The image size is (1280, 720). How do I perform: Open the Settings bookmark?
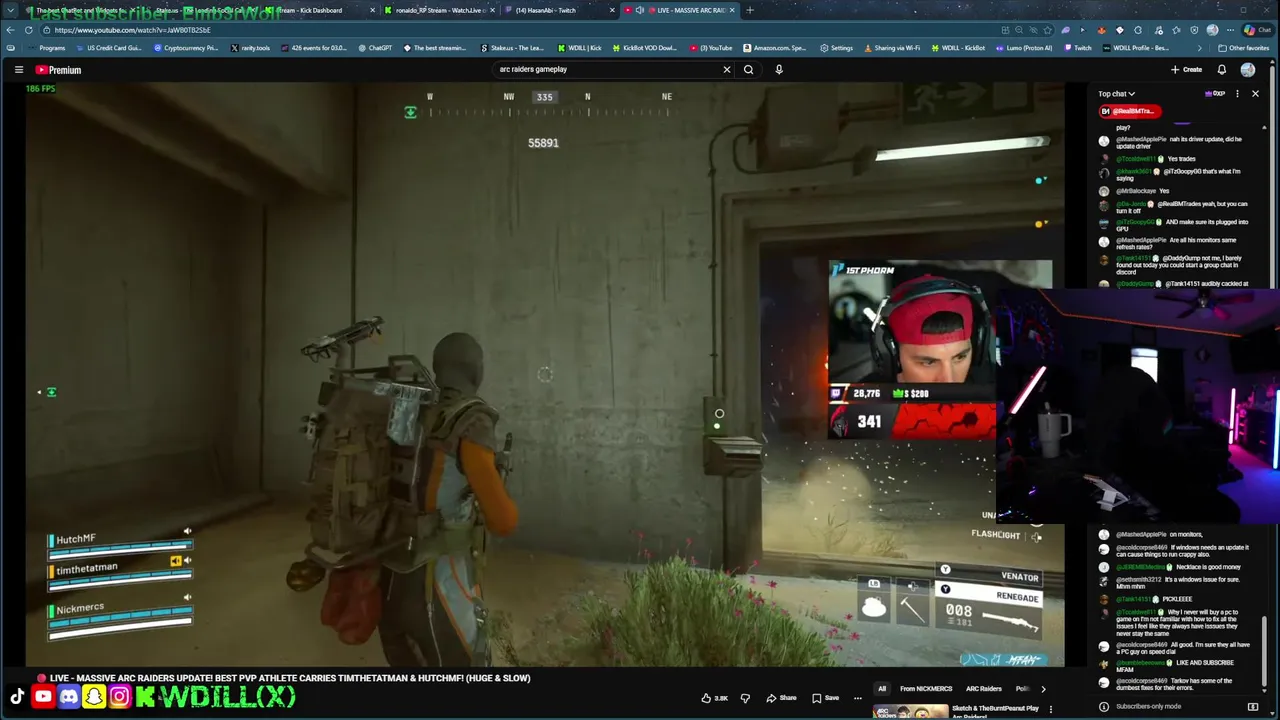(837, 48)
